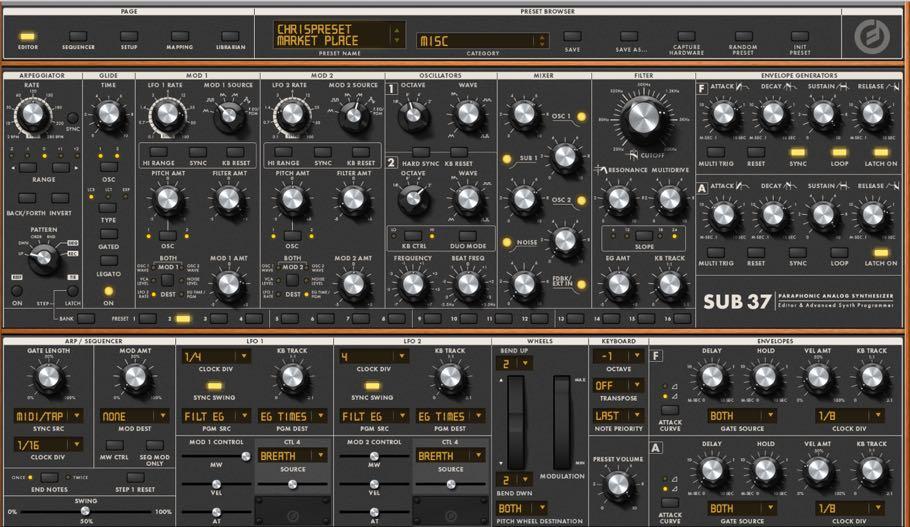910x527 pixels.
Task: Click the Mod 2 Source selector knob
Action: (353, 115)
